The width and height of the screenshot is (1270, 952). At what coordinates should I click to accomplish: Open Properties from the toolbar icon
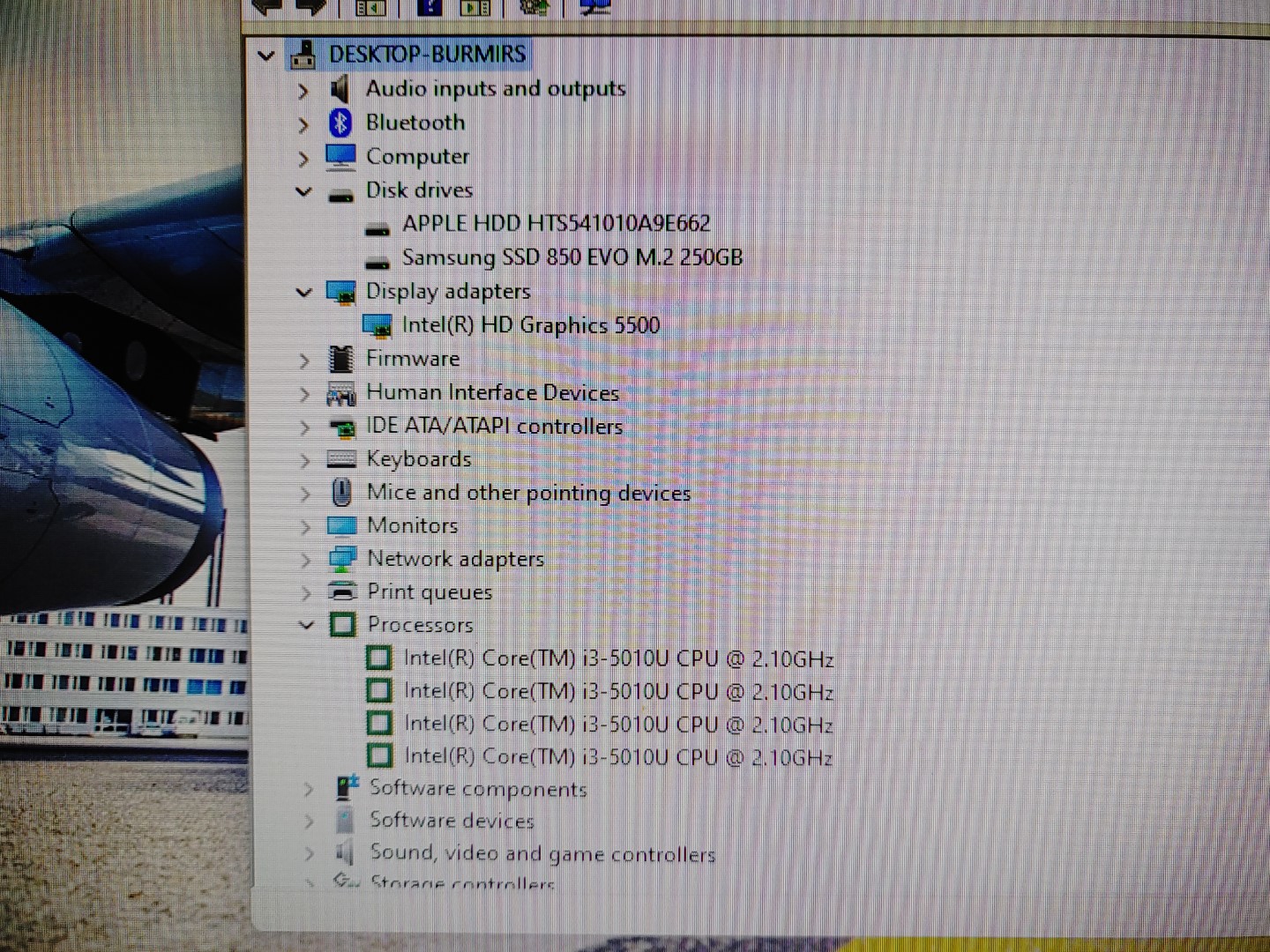pyautogui.click(x=476, y=8)
